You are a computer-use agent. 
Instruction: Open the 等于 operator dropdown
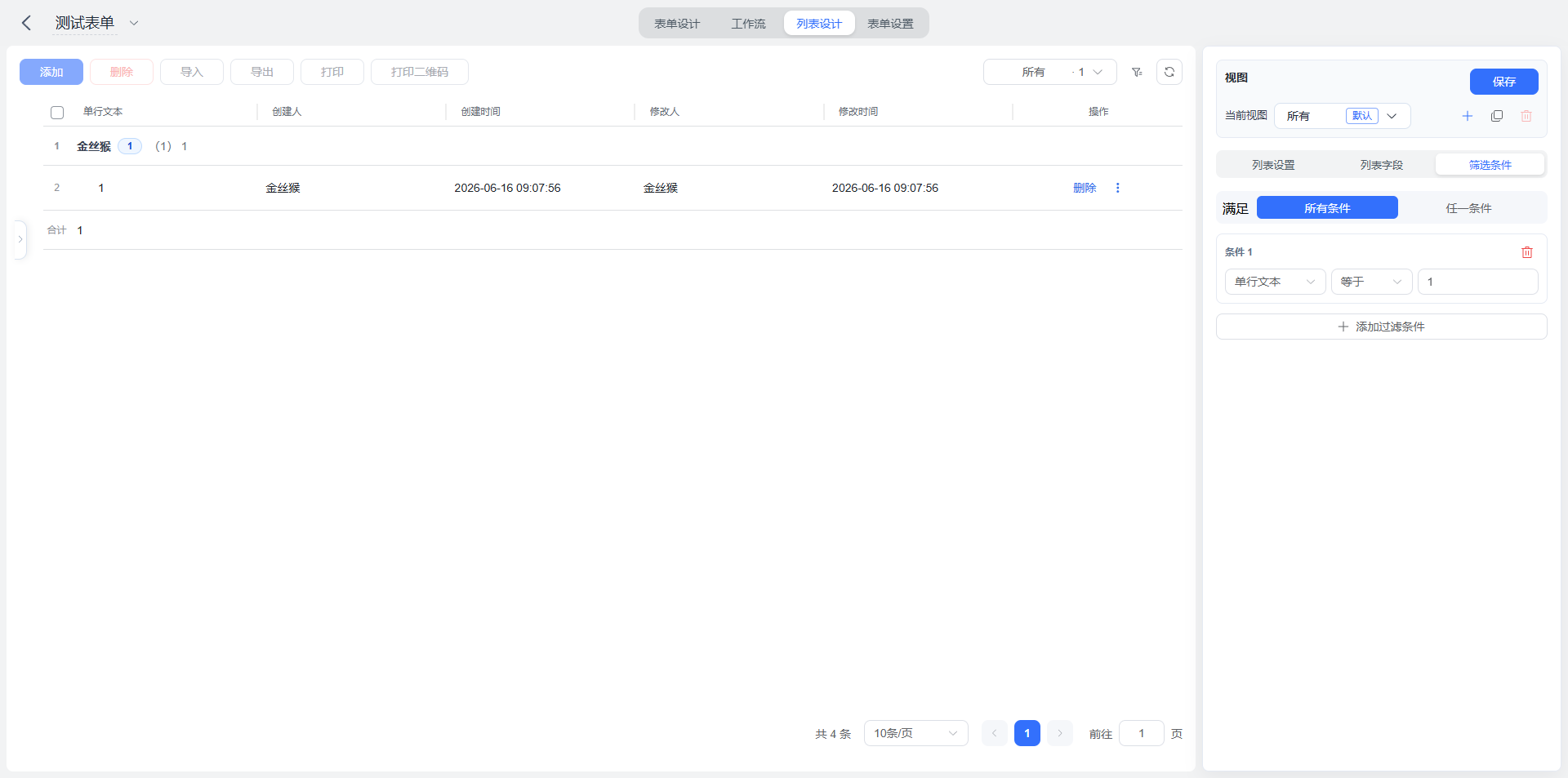click(1372, 282)
